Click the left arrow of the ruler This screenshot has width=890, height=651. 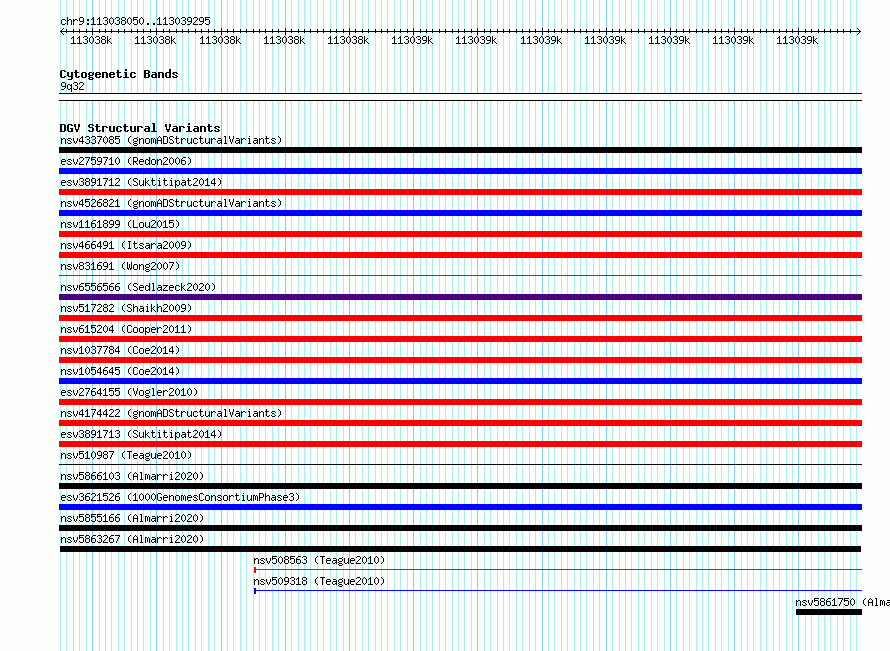(x=62, y=32)
